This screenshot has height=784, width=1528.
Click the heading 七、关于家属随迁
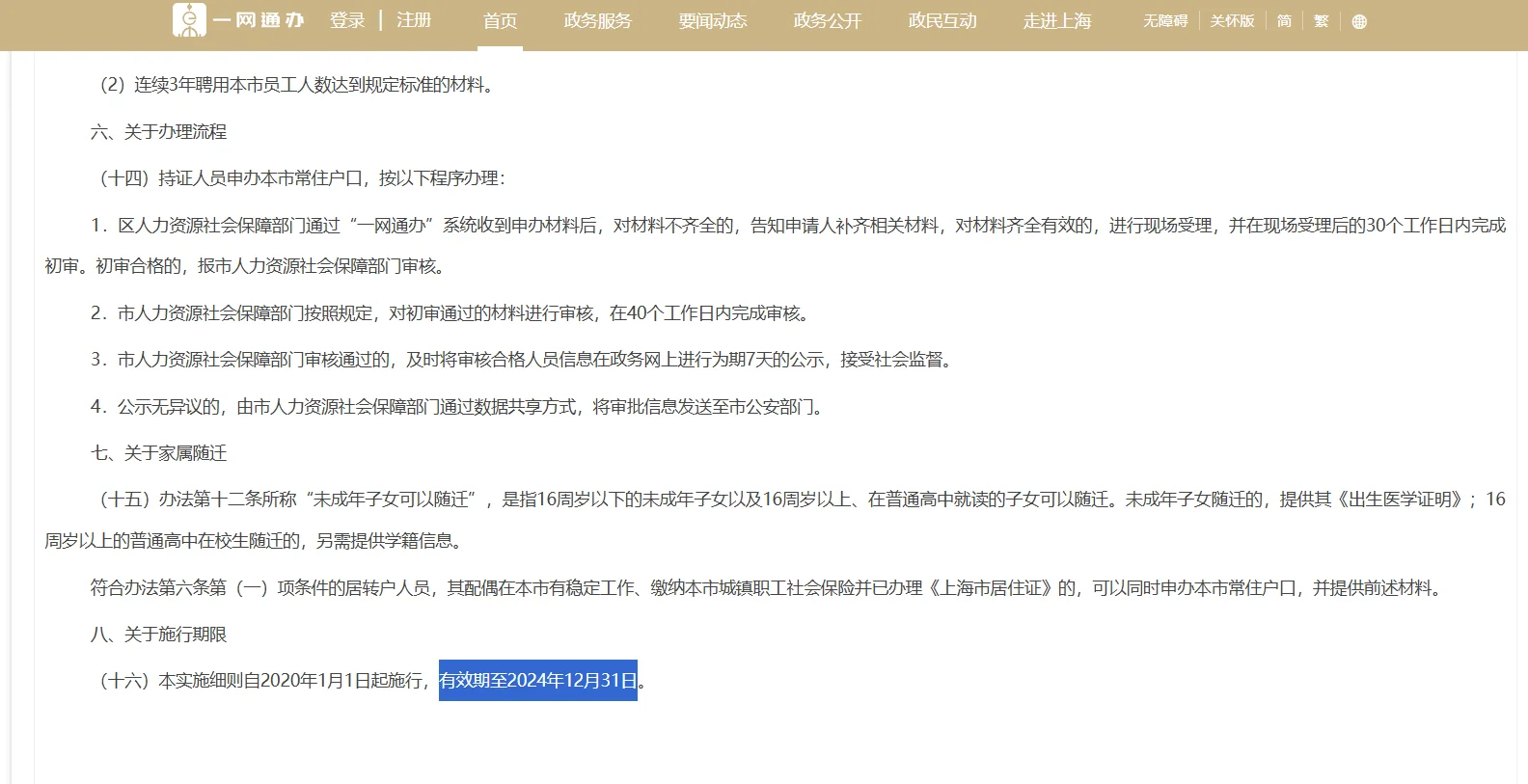pyautogui.click(x=159, y=452)
